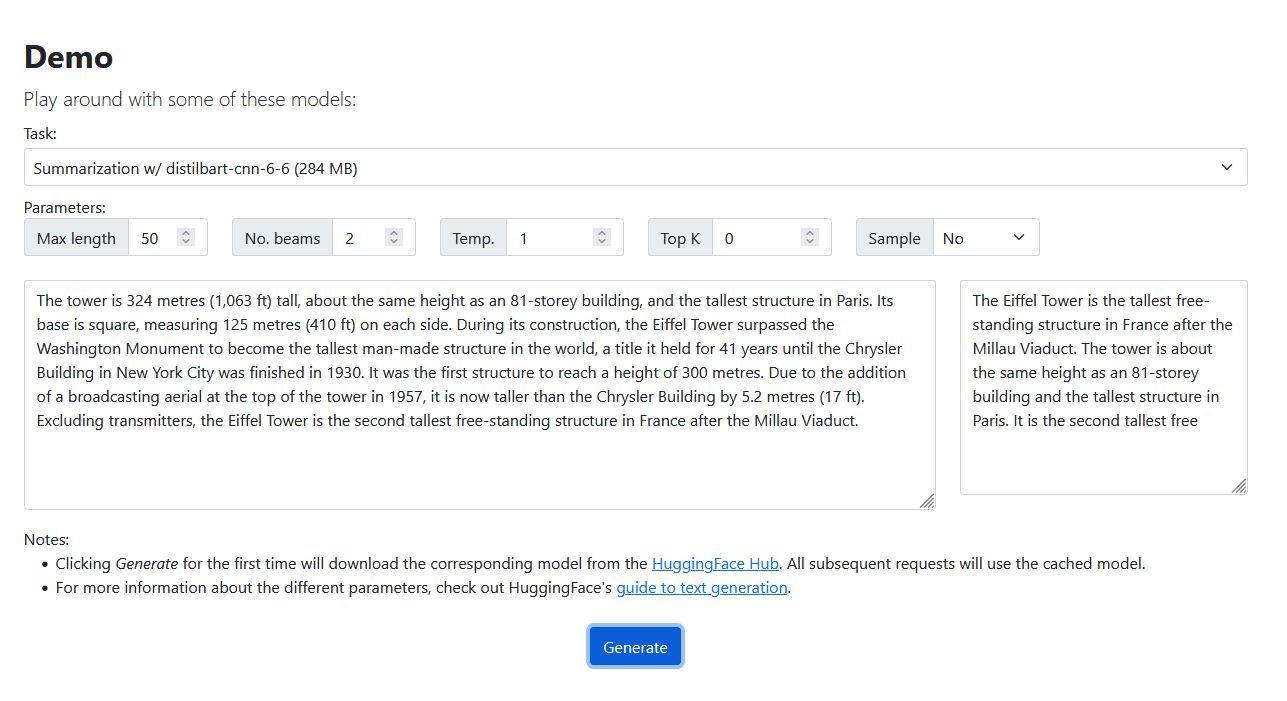Open the HuggingFace Hub link
Screen dimensions: 1287x701
715,563
